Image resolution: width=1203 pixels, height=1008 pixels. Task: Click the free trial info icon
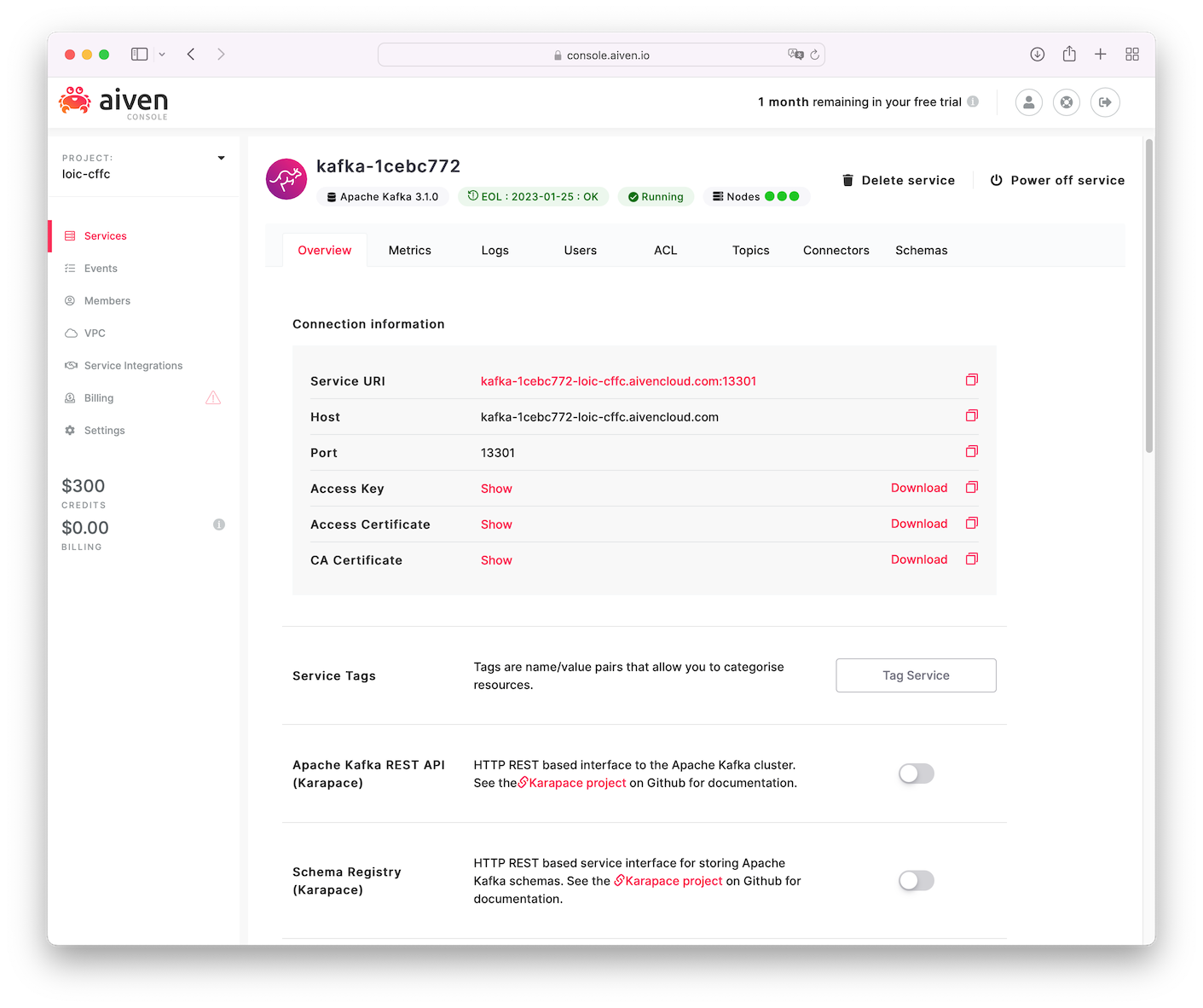(973, 101)
